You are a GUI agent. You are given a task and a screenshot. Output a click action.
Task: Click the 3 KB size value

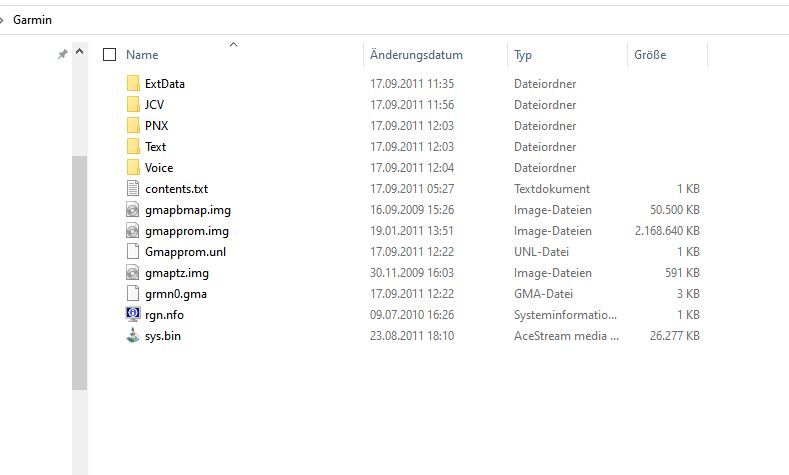tap(688, 294)
